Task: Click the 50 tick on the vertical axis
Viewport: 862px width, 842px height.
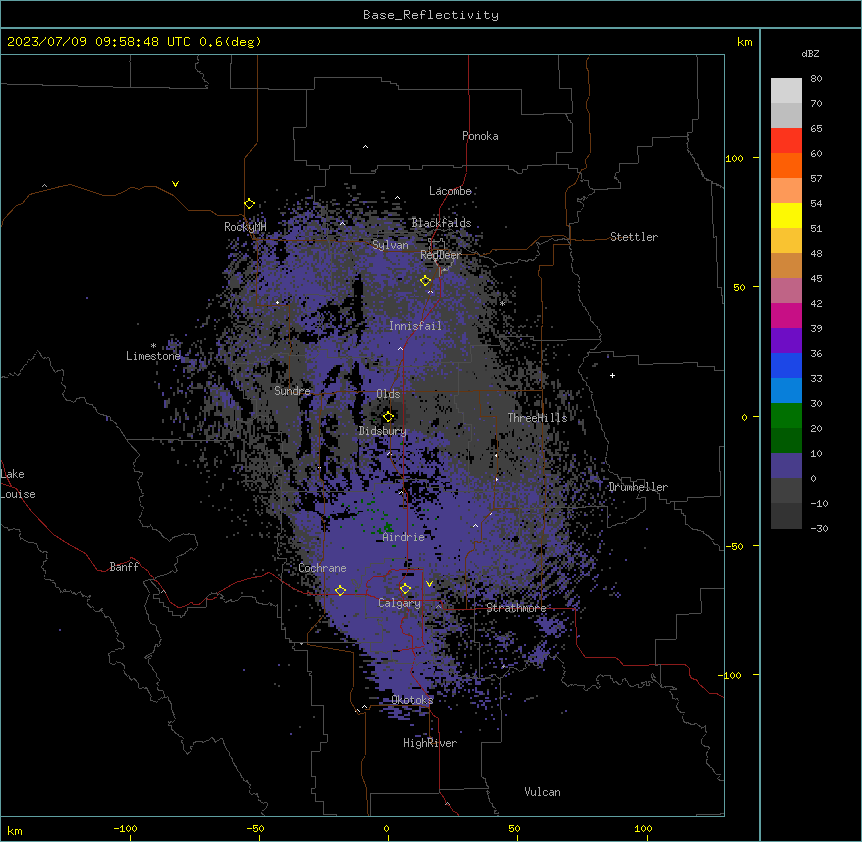Action: (739, 287)
